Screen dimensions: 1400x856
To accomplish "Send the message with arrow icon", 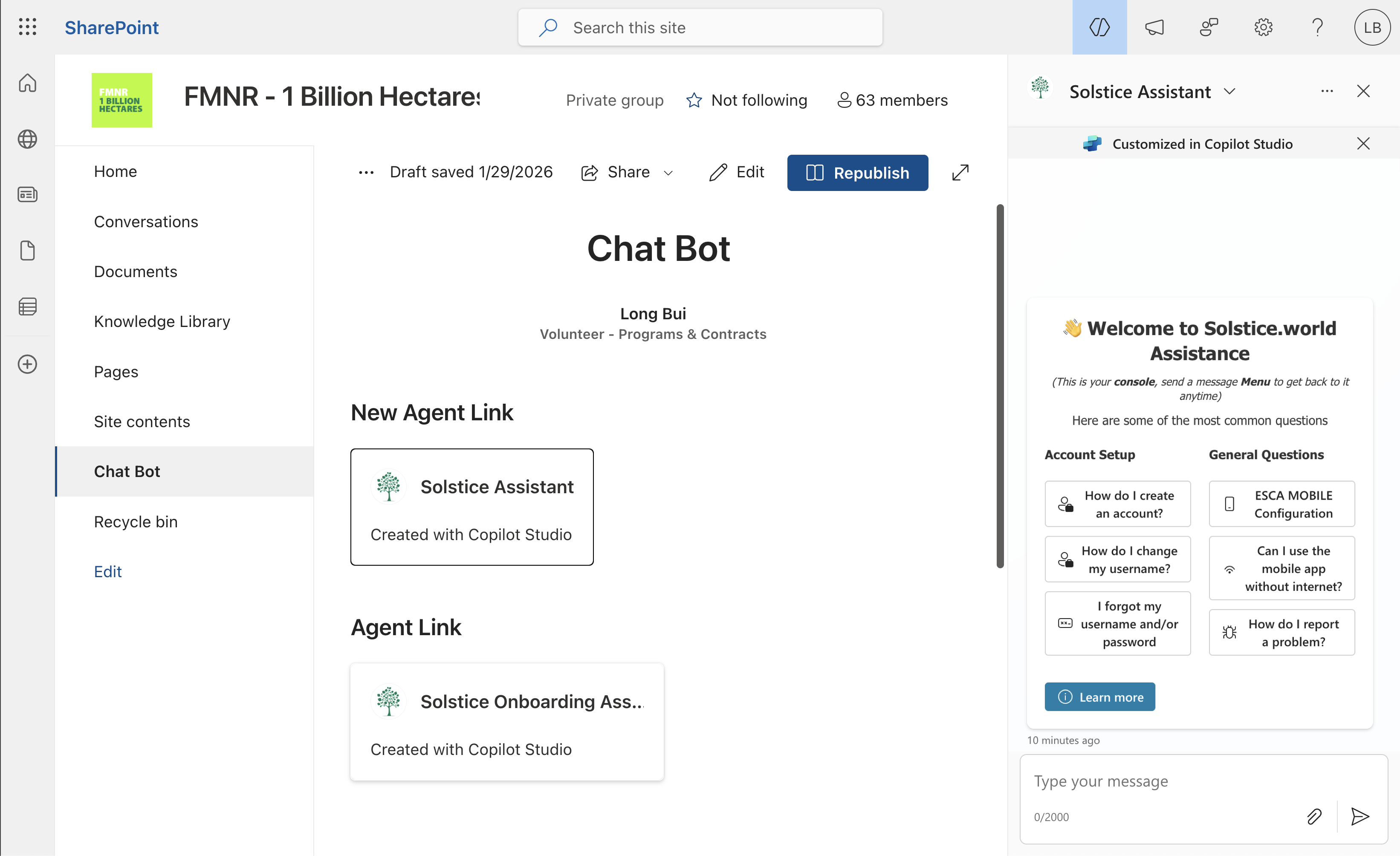I will tap(1360, 816).
